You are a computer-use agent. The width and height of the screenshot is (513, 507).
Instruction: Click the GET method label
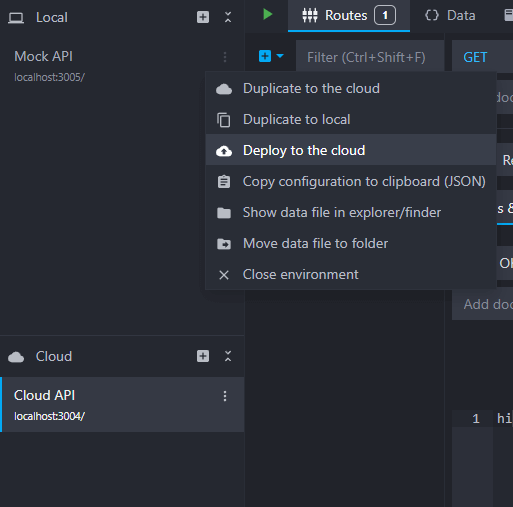(x=475, y=57)
